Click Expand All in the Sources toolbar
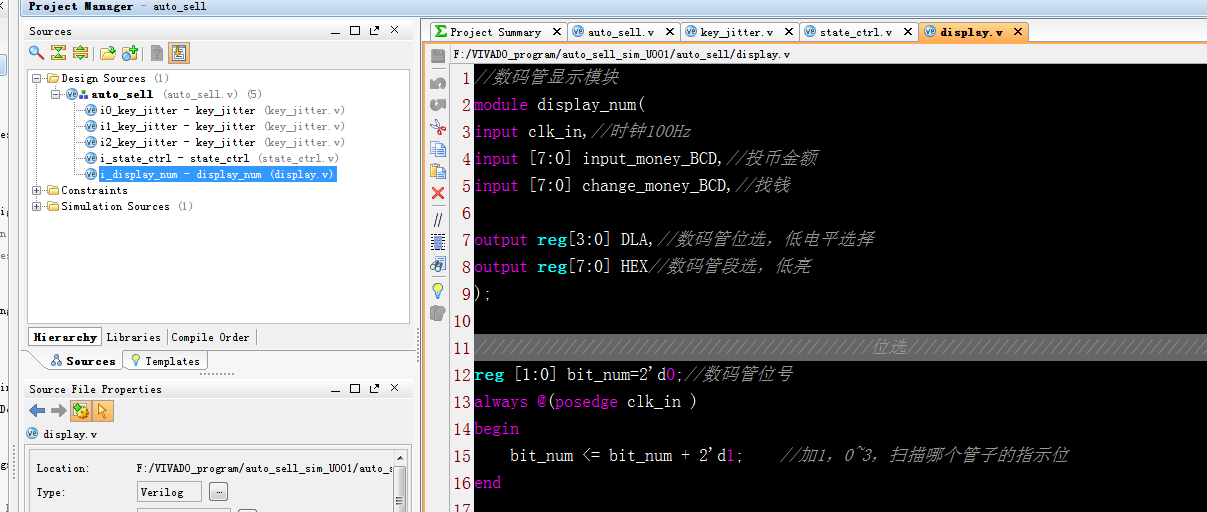 [80, 53]
